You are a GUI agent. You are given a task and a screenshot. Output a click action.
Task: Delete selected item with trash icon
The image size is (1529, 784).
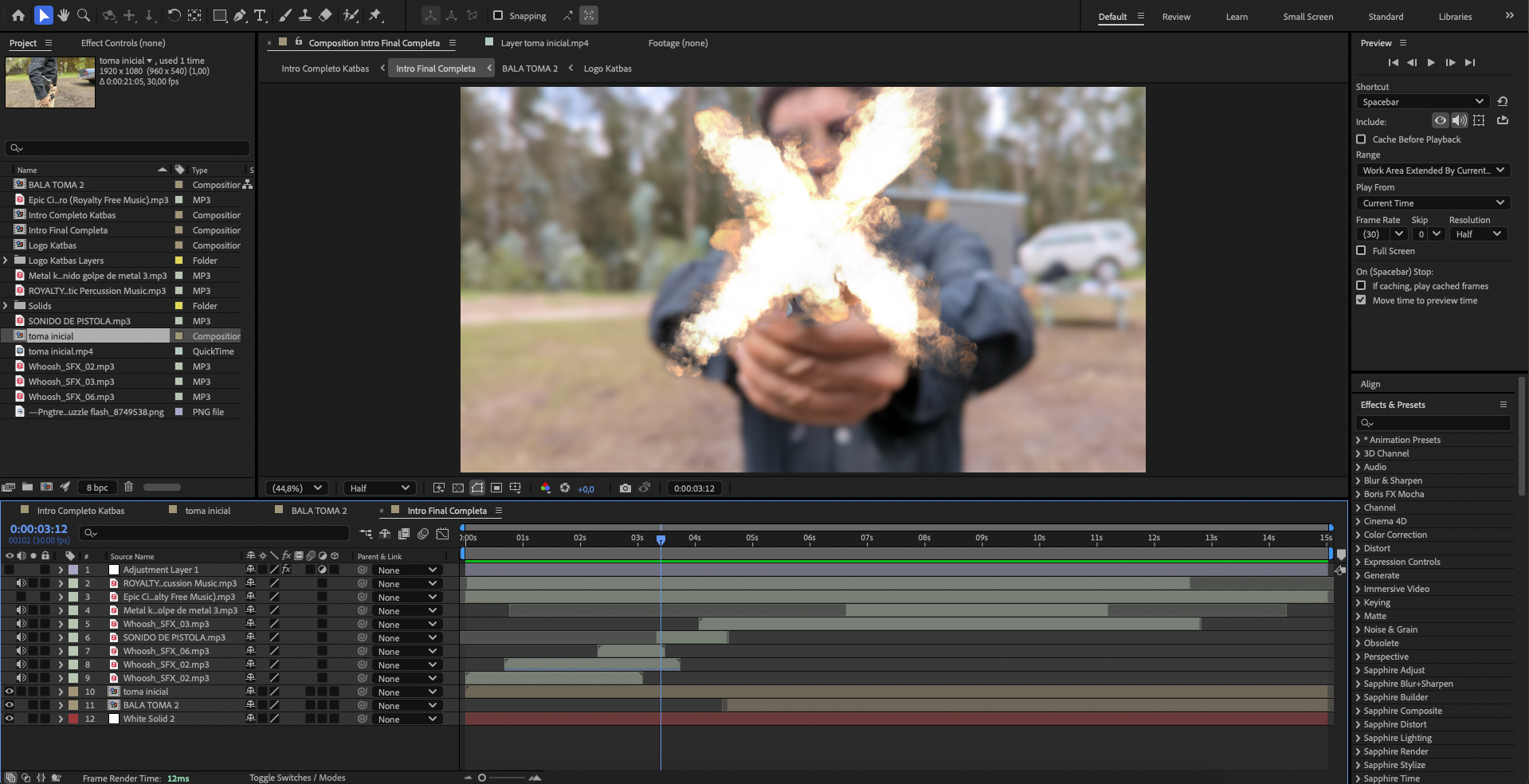coord(128,487)
